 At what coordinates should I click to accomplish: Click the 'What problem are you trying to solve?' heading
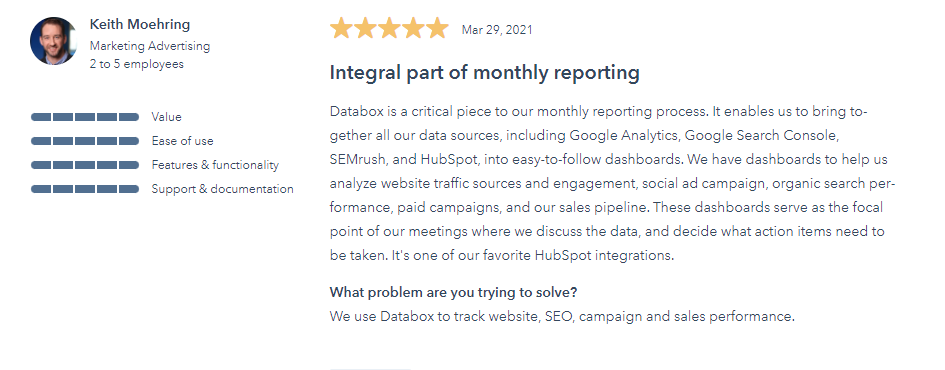tap(453, 292)
